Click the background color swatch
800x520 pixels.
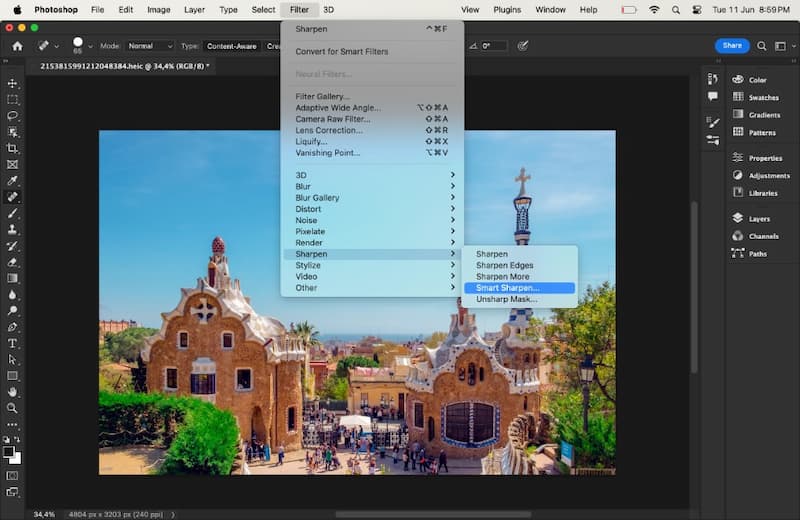point(18,459)
